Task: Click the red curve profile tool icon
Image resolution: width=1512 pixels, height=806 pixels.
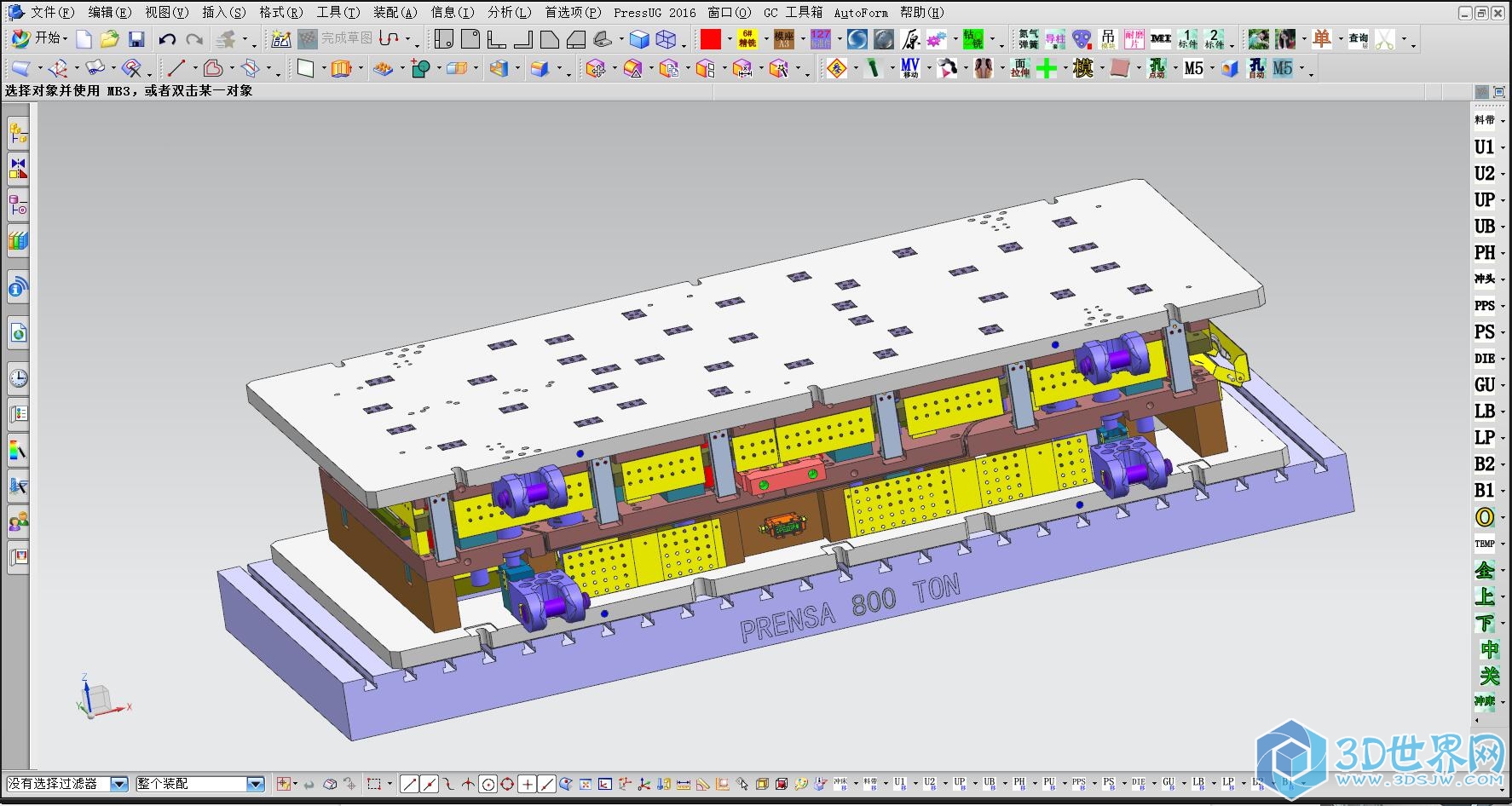Action: tap(389, 39)
